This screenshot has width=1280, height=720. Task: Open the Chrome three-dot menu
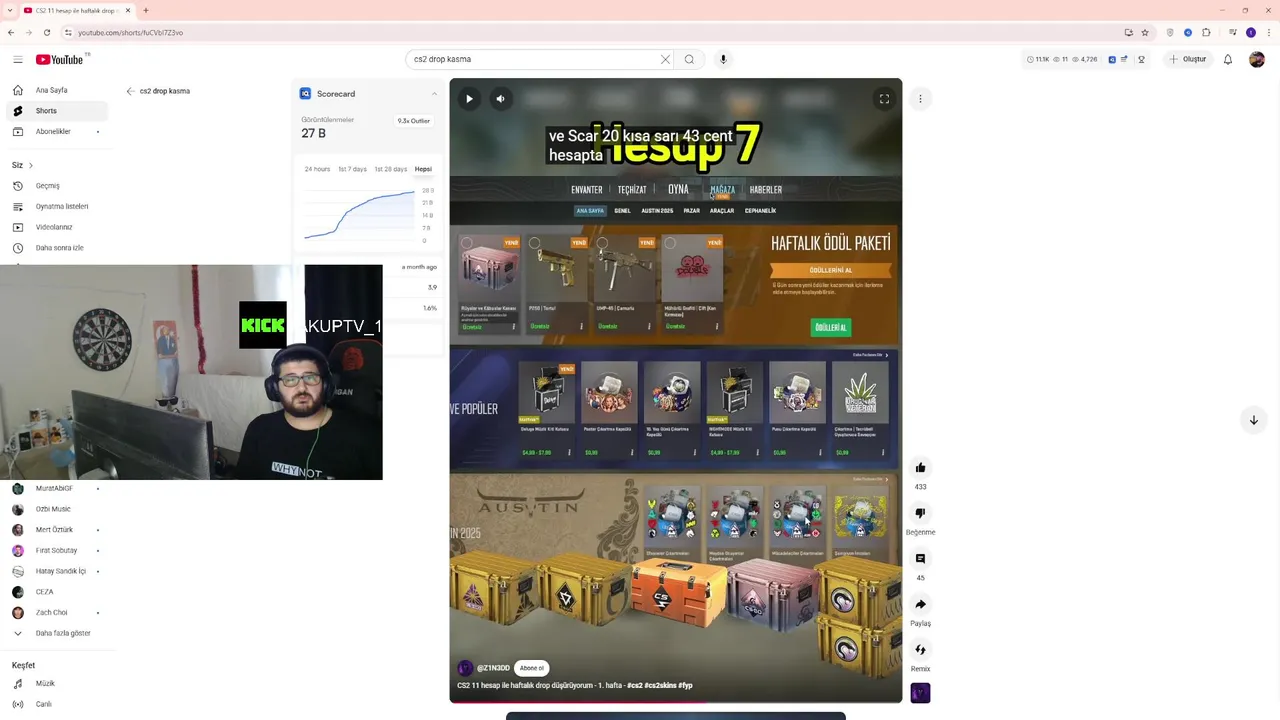click(x=1268, y=32)
